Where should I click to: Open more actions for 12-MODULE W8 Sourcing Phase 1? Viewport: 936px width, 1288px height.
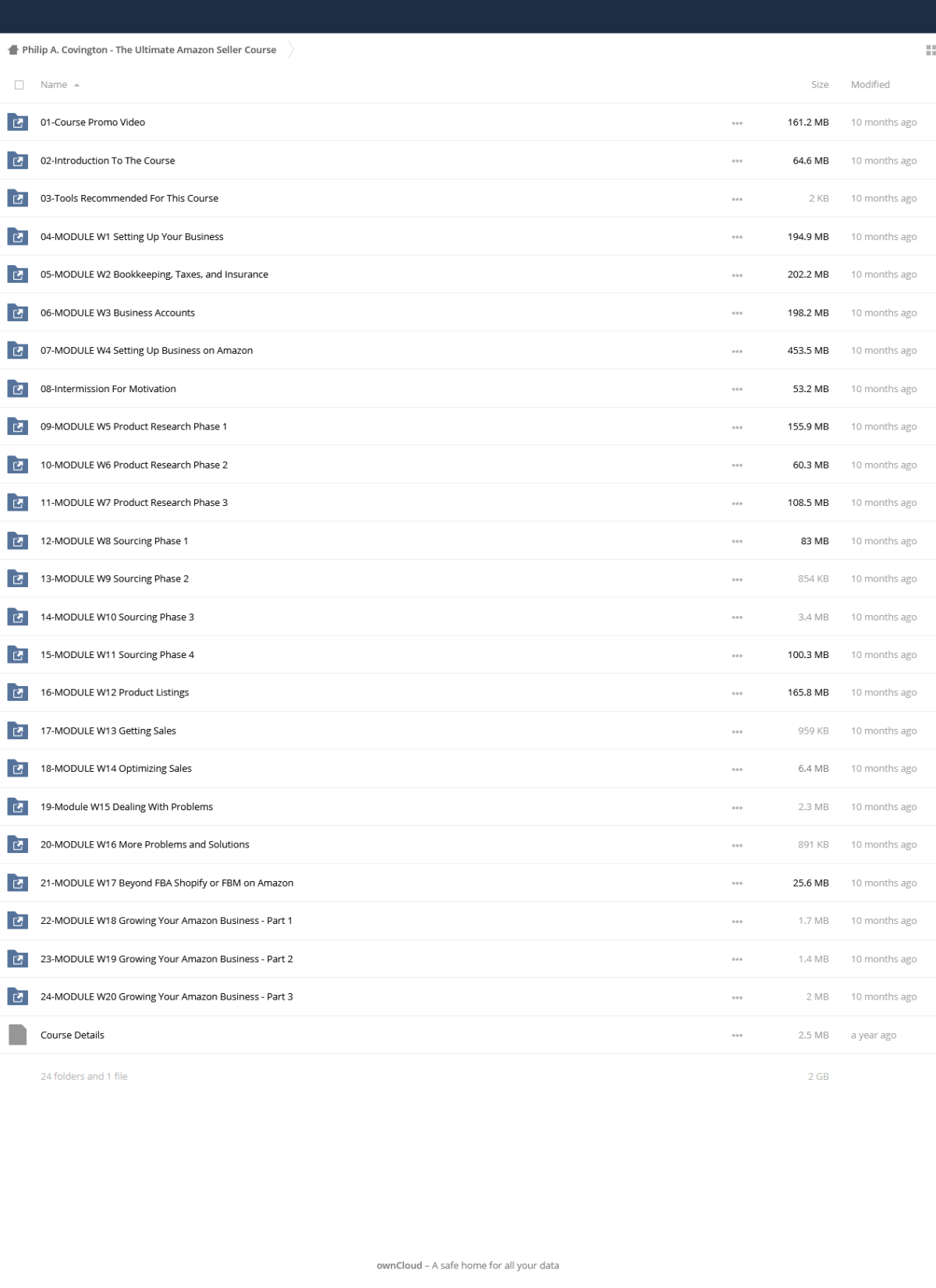click(x=737, y=541)
